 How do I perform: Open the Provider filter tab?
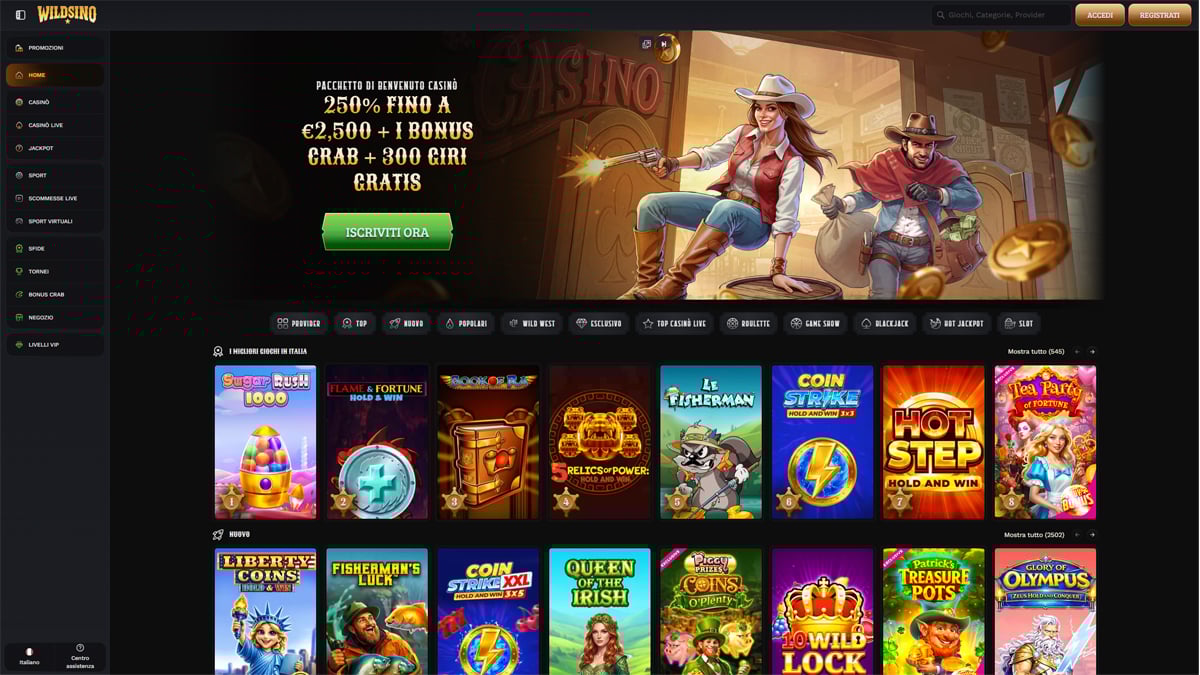pos(299,324)
